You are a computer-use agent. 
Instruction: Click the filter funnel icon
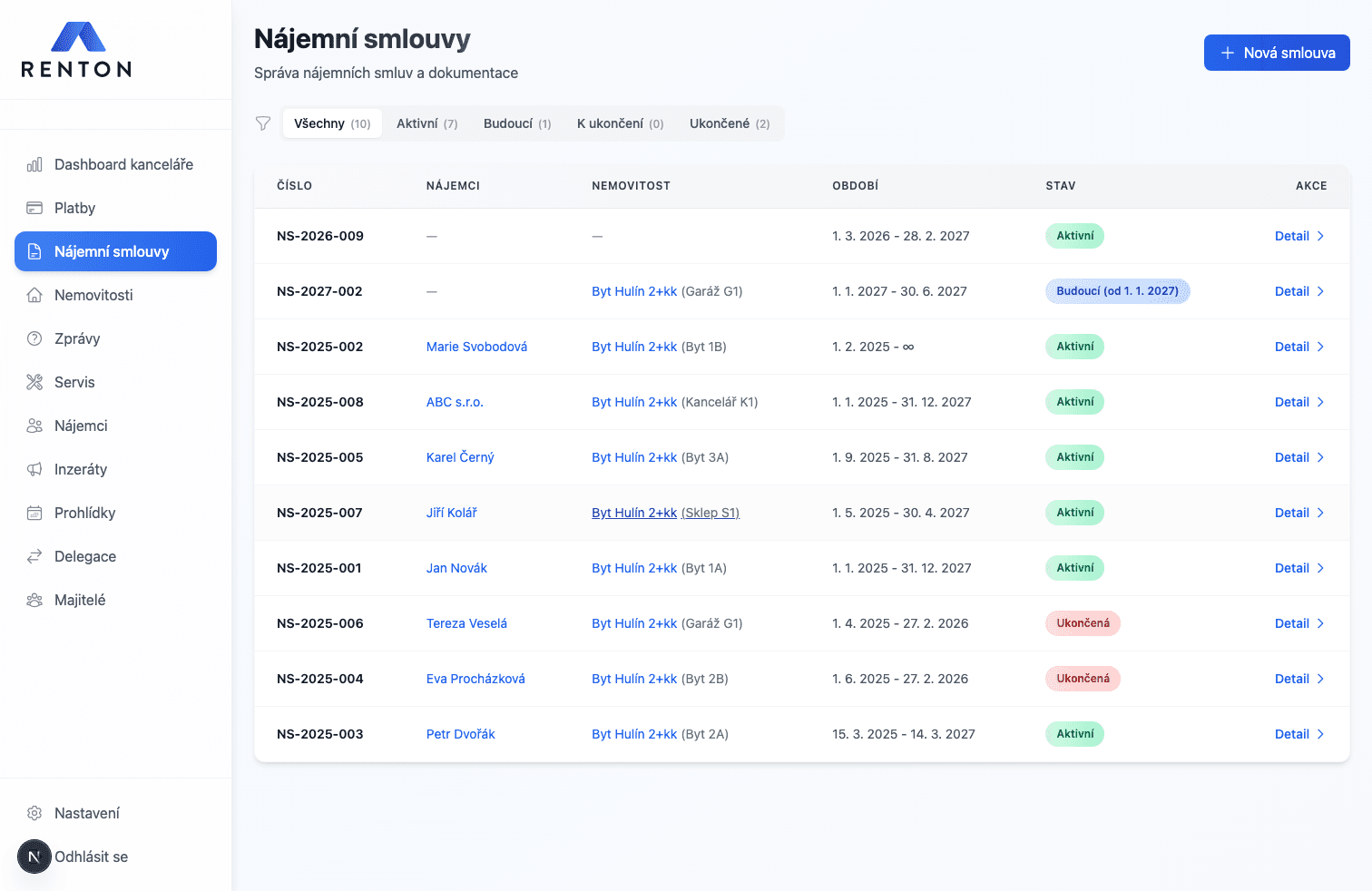(263, 123)
